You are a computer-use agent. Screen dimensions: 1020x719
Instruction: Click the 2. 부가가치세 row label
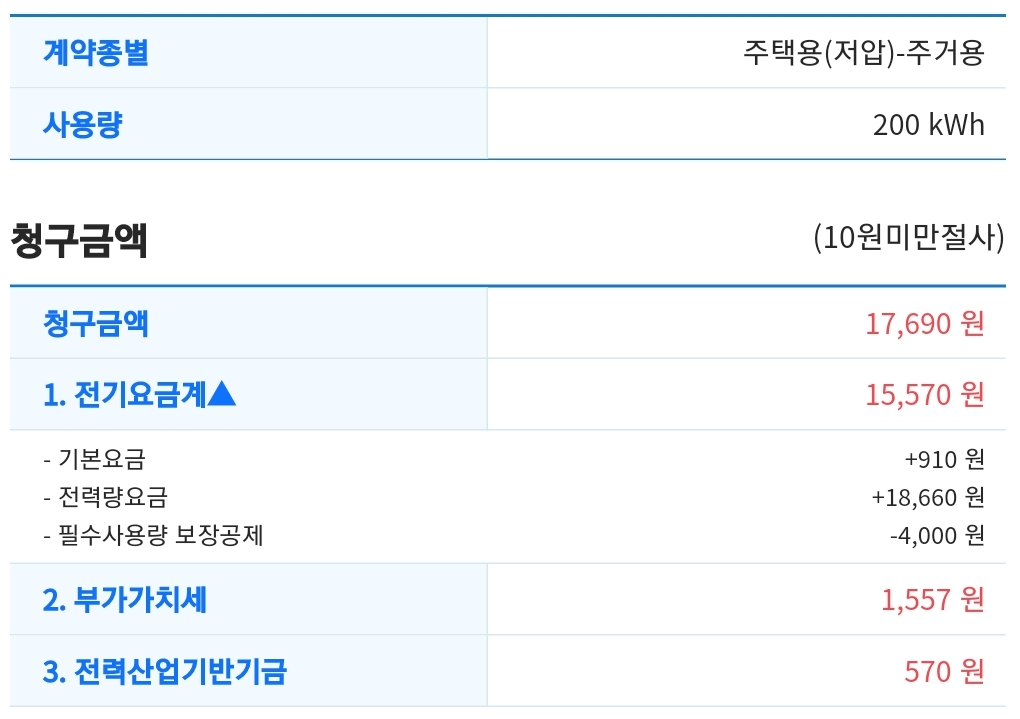[x=125, y=600]
